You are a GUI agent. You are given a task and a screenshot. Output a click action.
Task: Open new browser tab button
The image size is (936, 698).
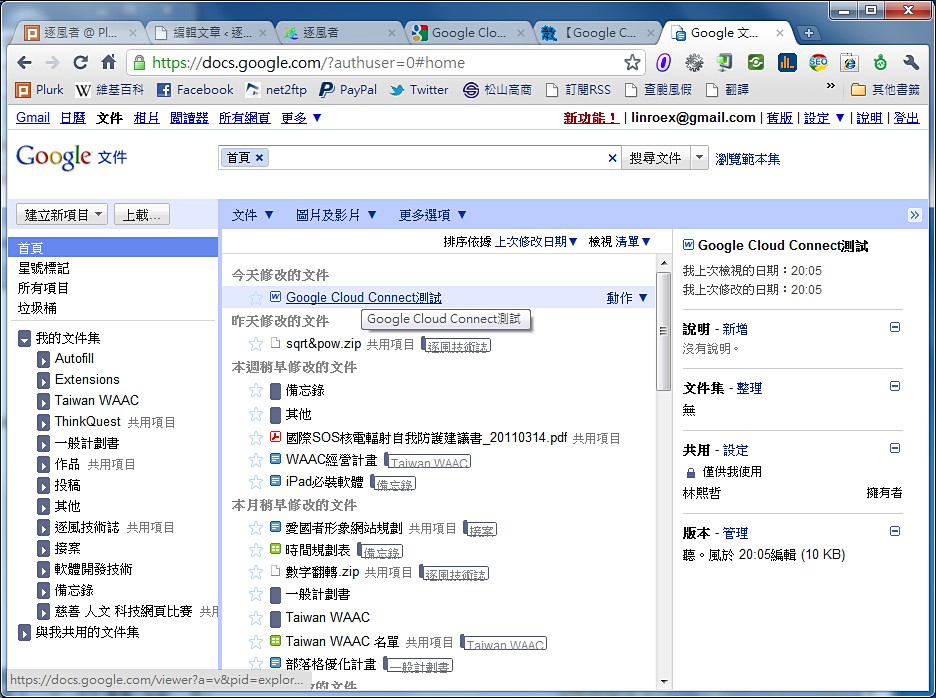809,33
